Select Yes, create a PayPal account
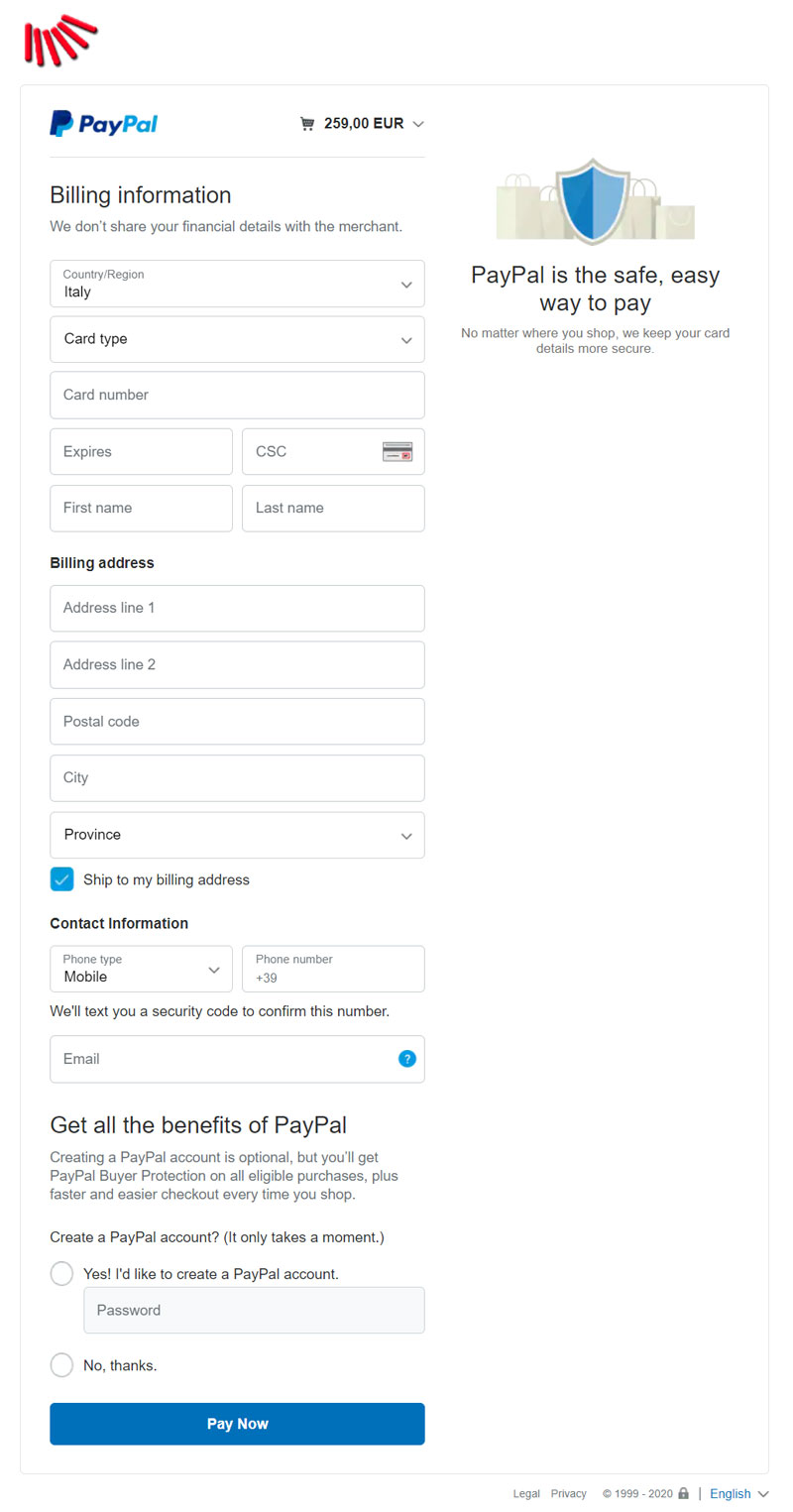Screen dimensions: 793x1512 coord(61,1274)
